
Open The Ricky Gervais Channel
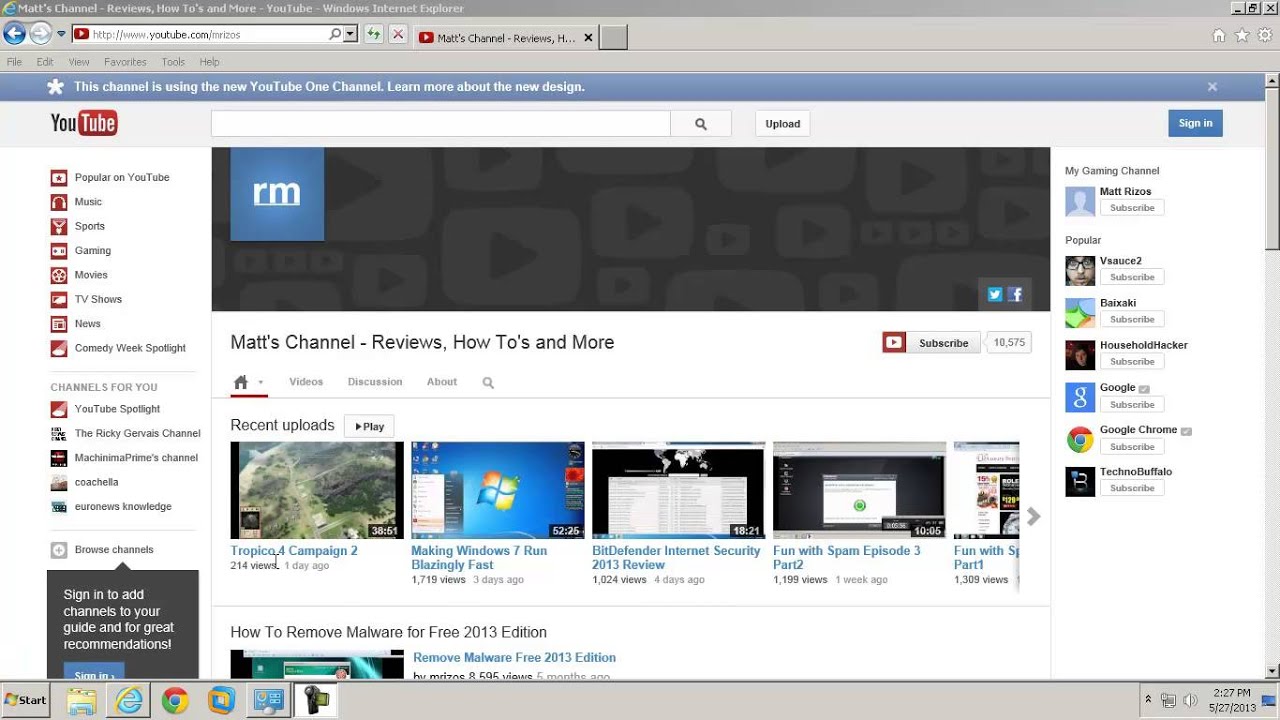tap(138, 434)
